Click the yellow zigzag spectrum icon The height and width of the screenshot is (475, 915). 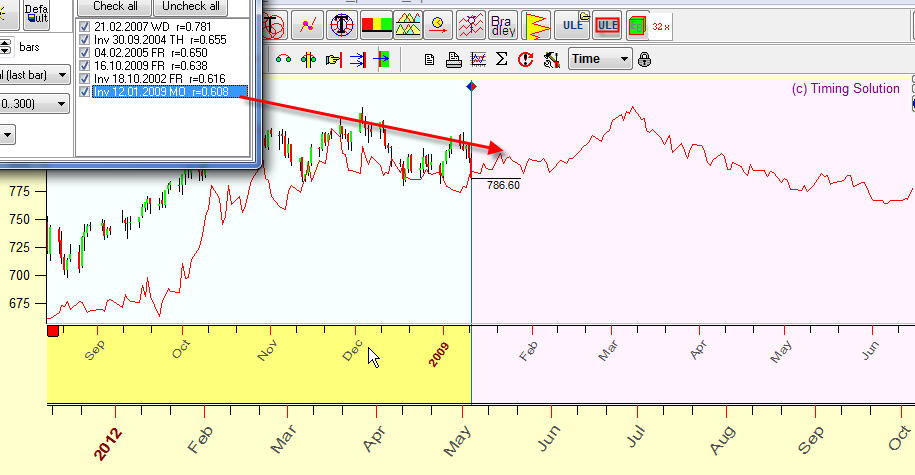(x=536, y=26)
